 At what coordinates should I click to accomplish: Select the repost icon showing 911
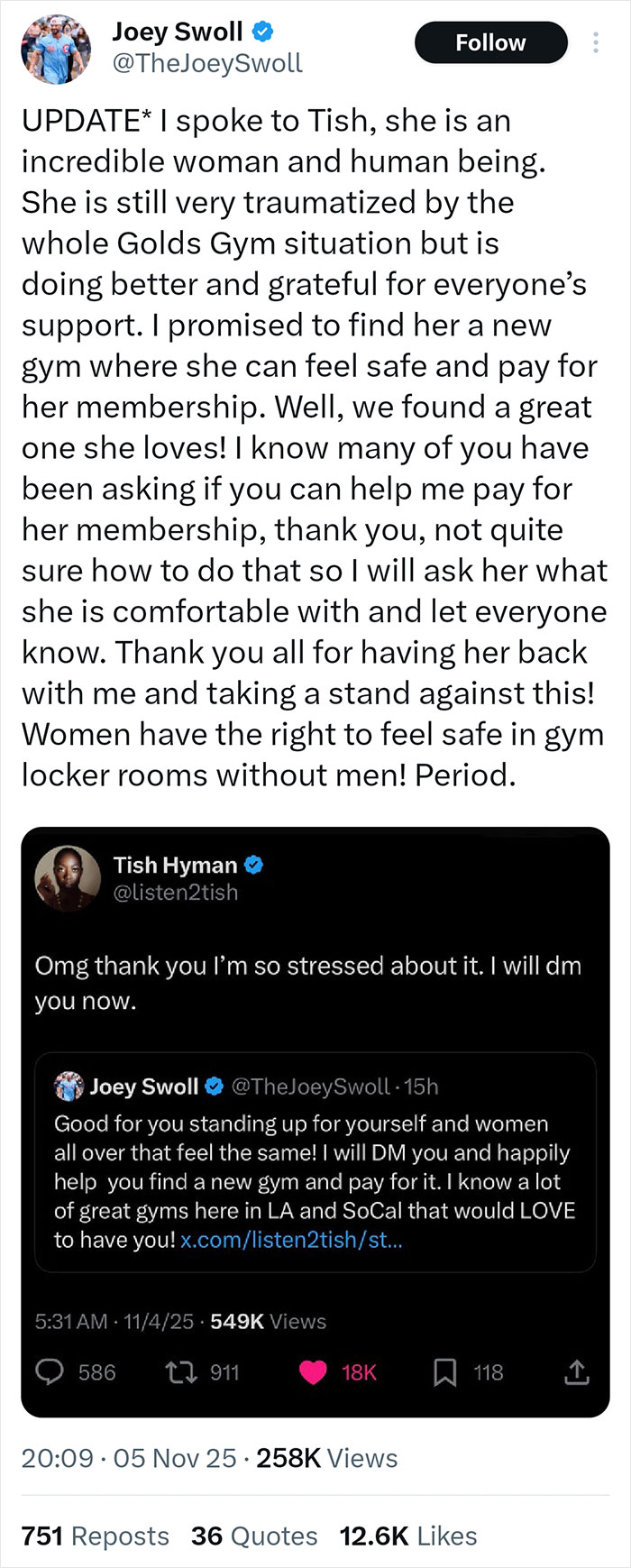[x=179, y=1372]
